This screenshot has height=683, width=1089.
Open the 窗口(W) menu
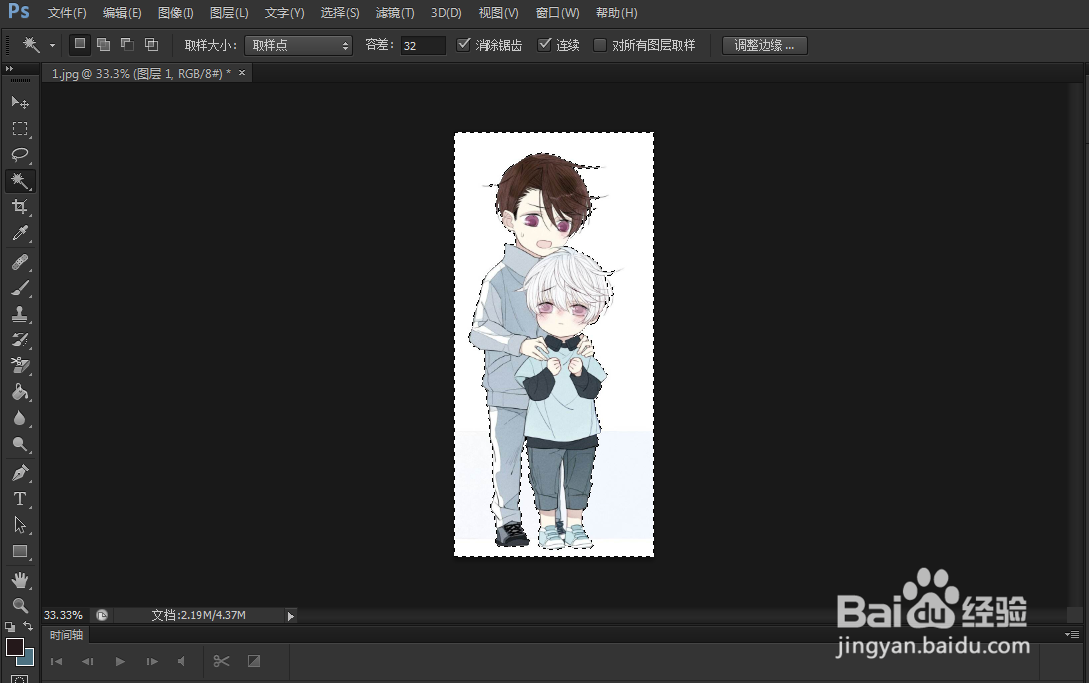pos(557,13)
